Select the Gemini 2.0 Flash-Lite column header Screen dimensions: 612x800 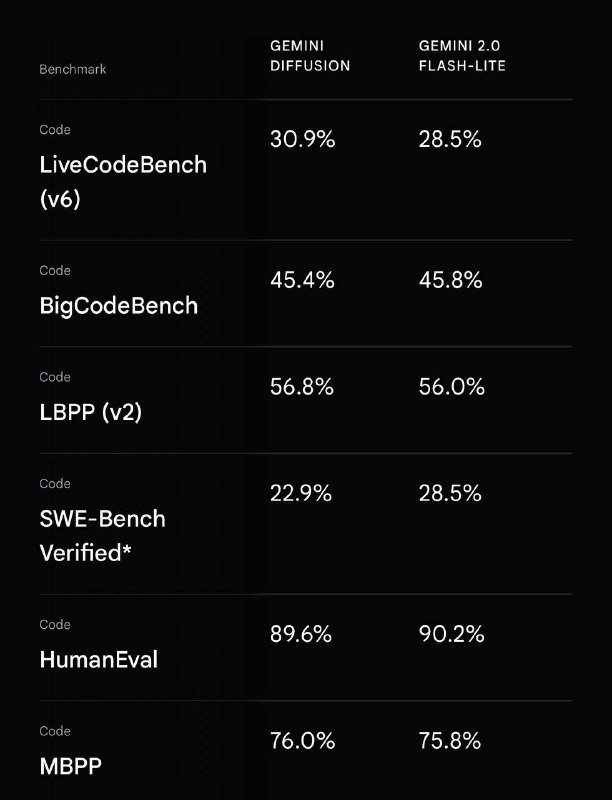coord(462,56)
